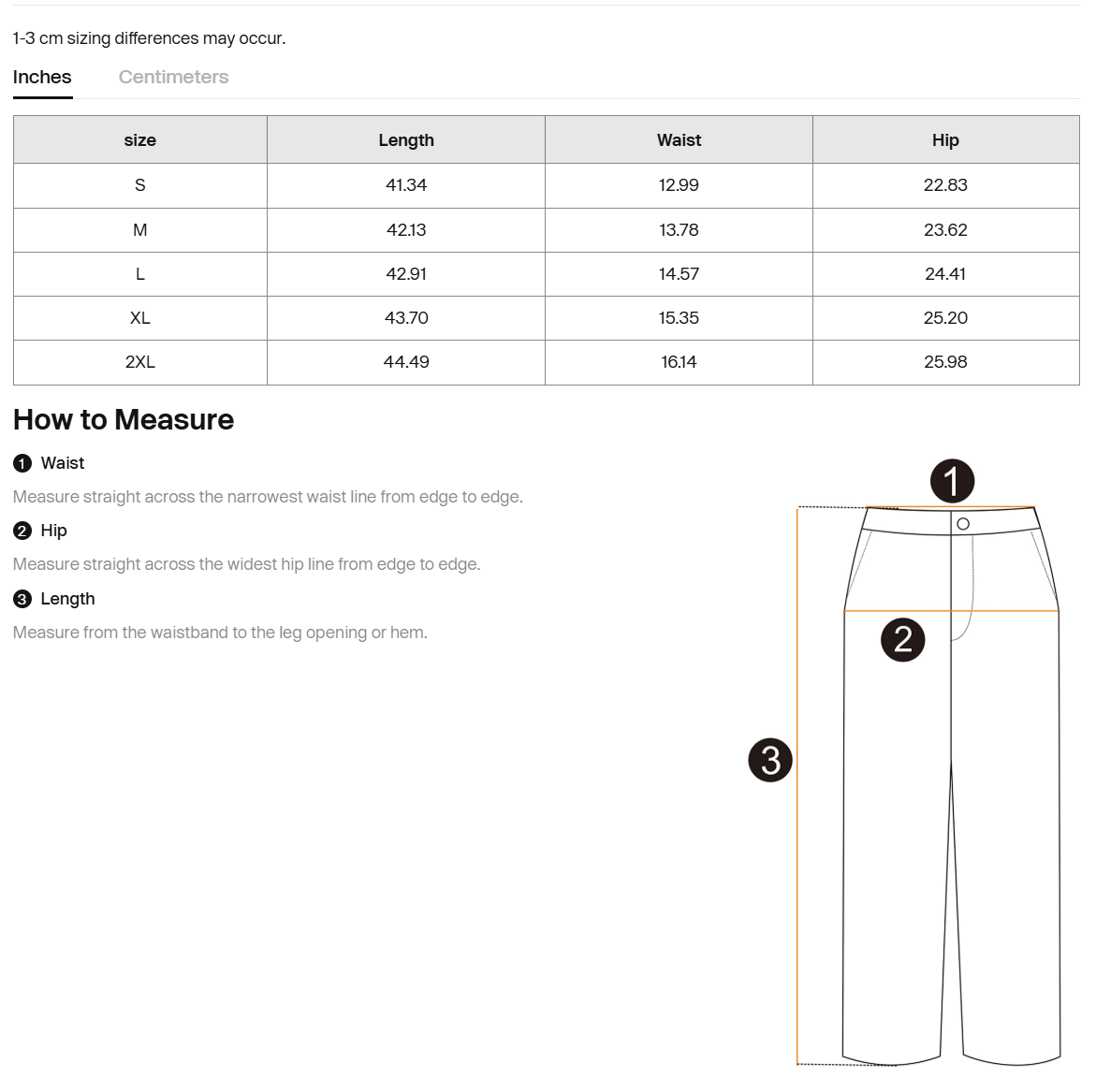This screenshot has width=1096, height=1092.
Task: Click the L hip value 24.41
Action: click(945, 274)
